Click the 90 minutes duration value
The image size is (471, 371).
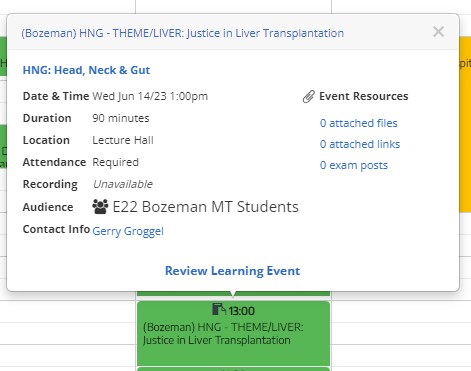tap(121, 118)
